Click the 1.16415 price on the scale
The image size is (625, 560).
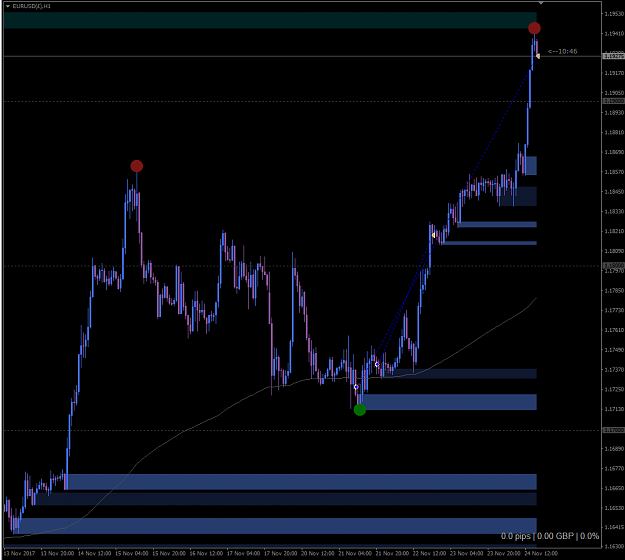614,527
